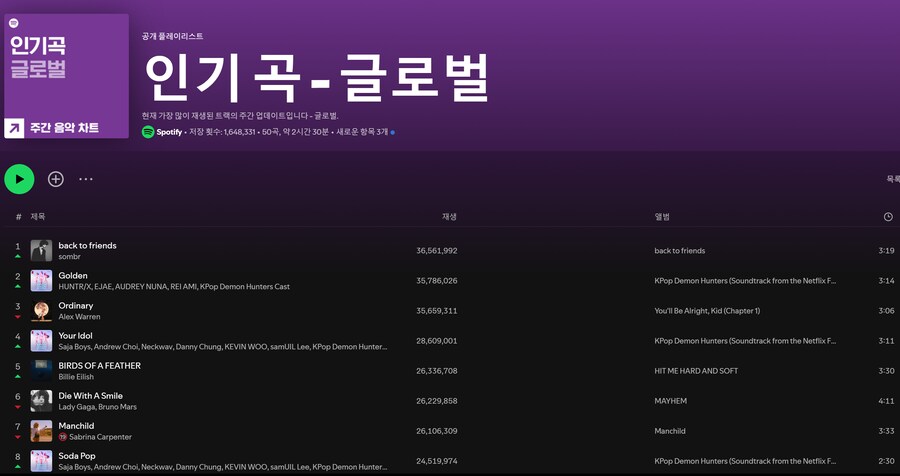Open the Lady Gaga, Bruno Mars artist line
The image size is (900, 476).
pyautogui.click(x=98, y=407)
